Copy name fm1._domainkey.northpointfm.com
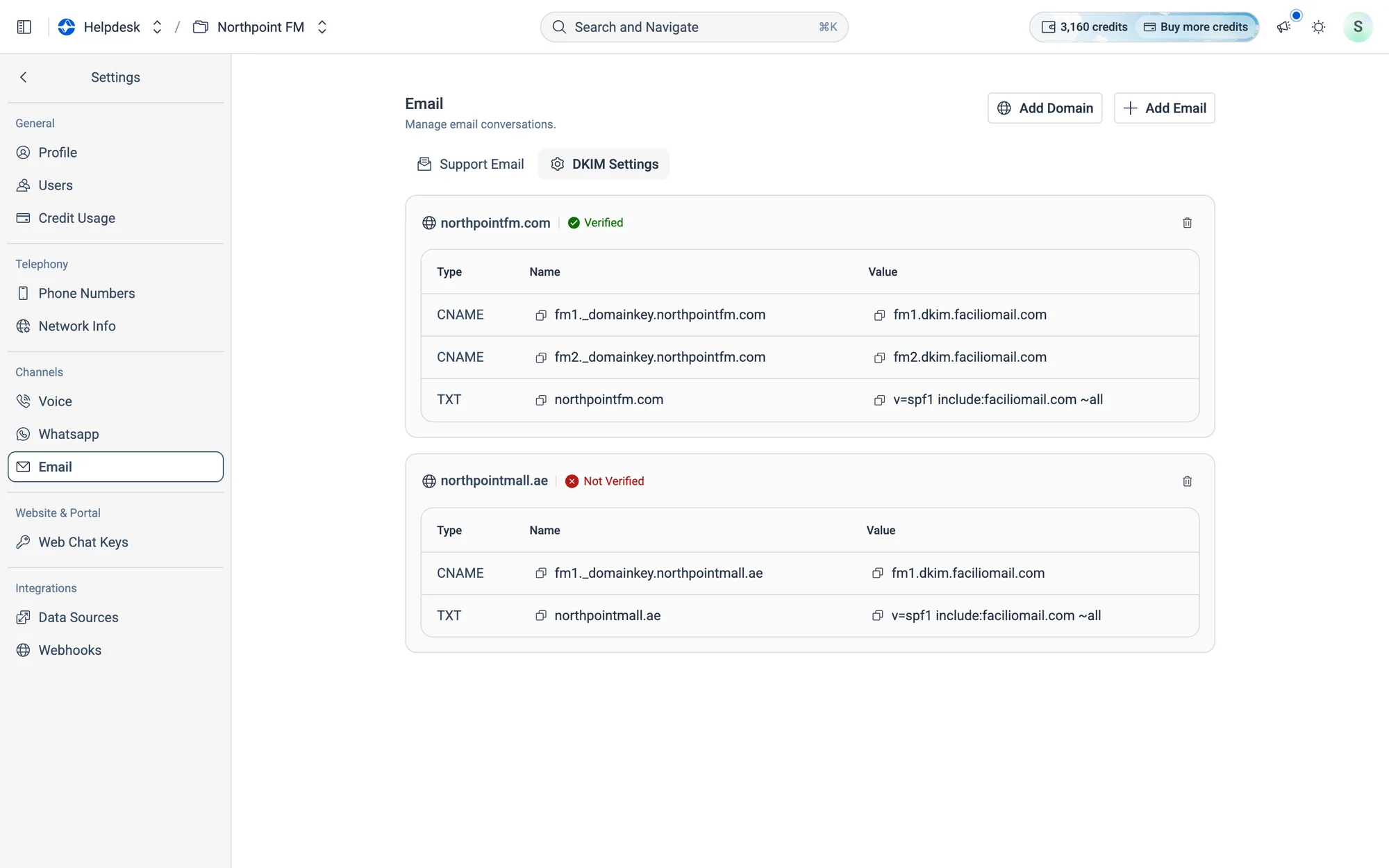This screenshot has height=868, width=1389. click(x=541, y=315)
